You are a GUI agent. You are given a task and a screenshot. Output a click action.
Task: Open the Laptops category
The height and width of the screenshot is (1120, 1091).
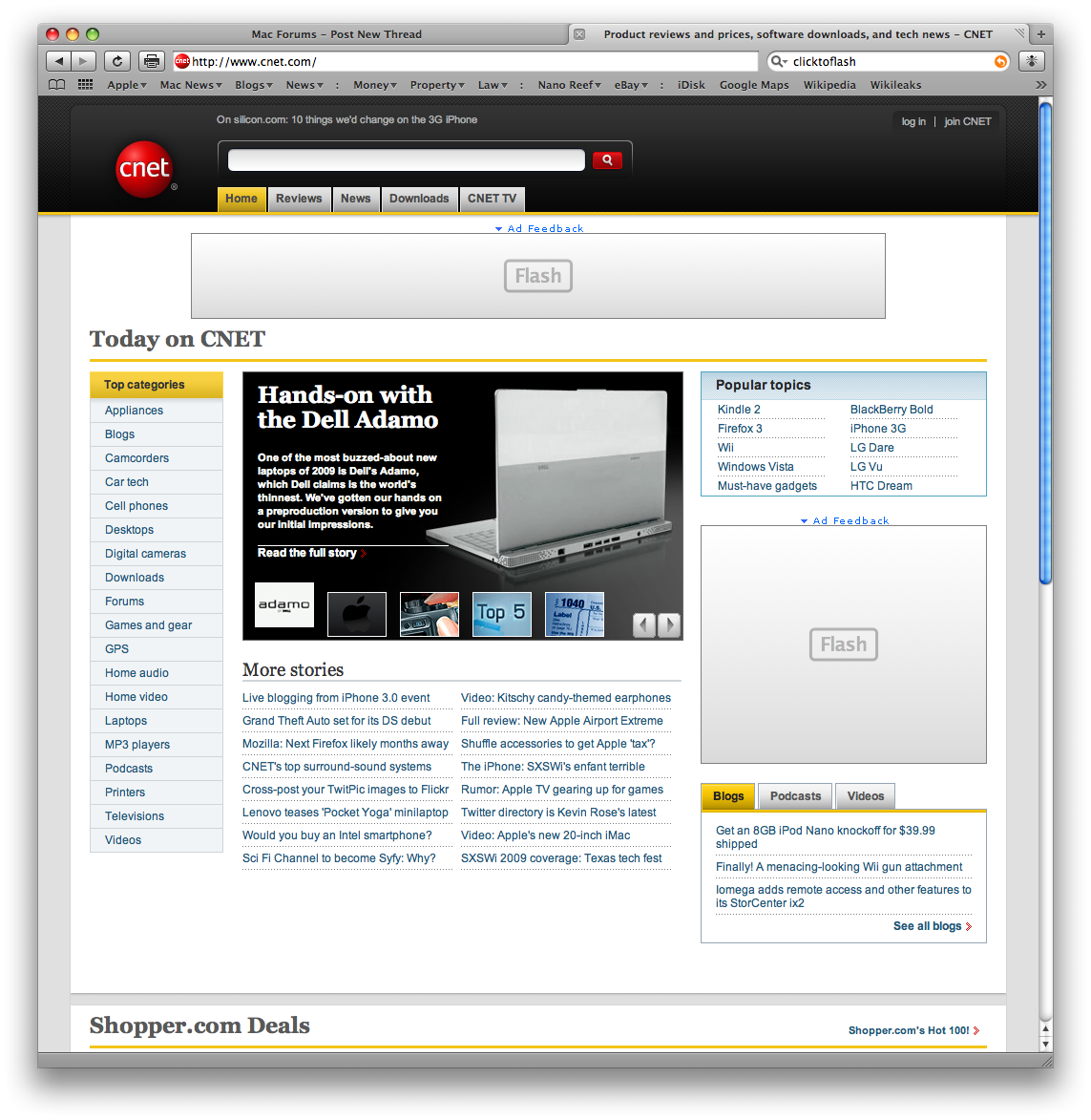(x=126, y=721)
